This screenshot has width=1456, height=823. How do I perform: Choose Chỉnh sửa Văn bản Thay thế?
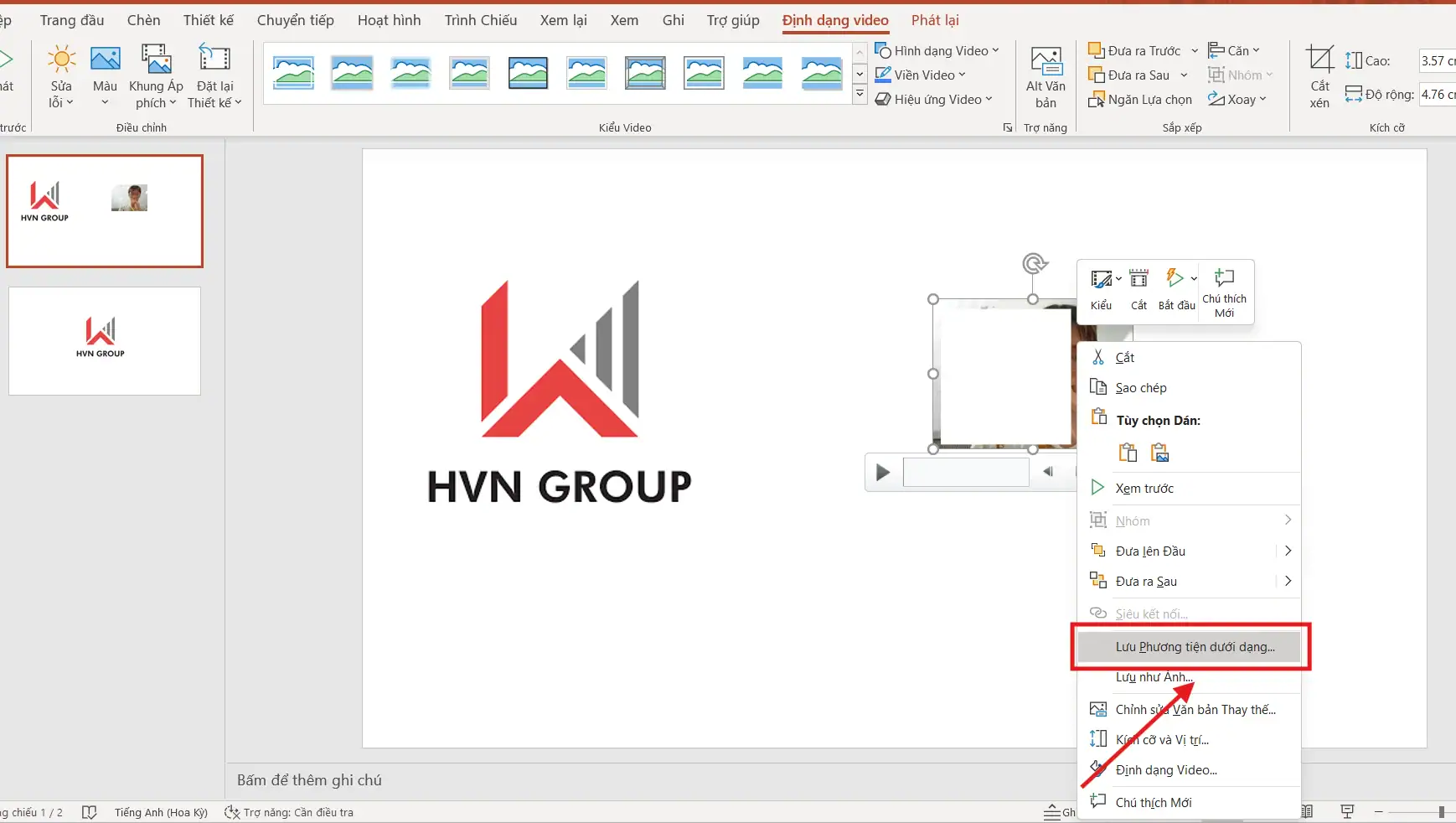(x=1190, y=710)
